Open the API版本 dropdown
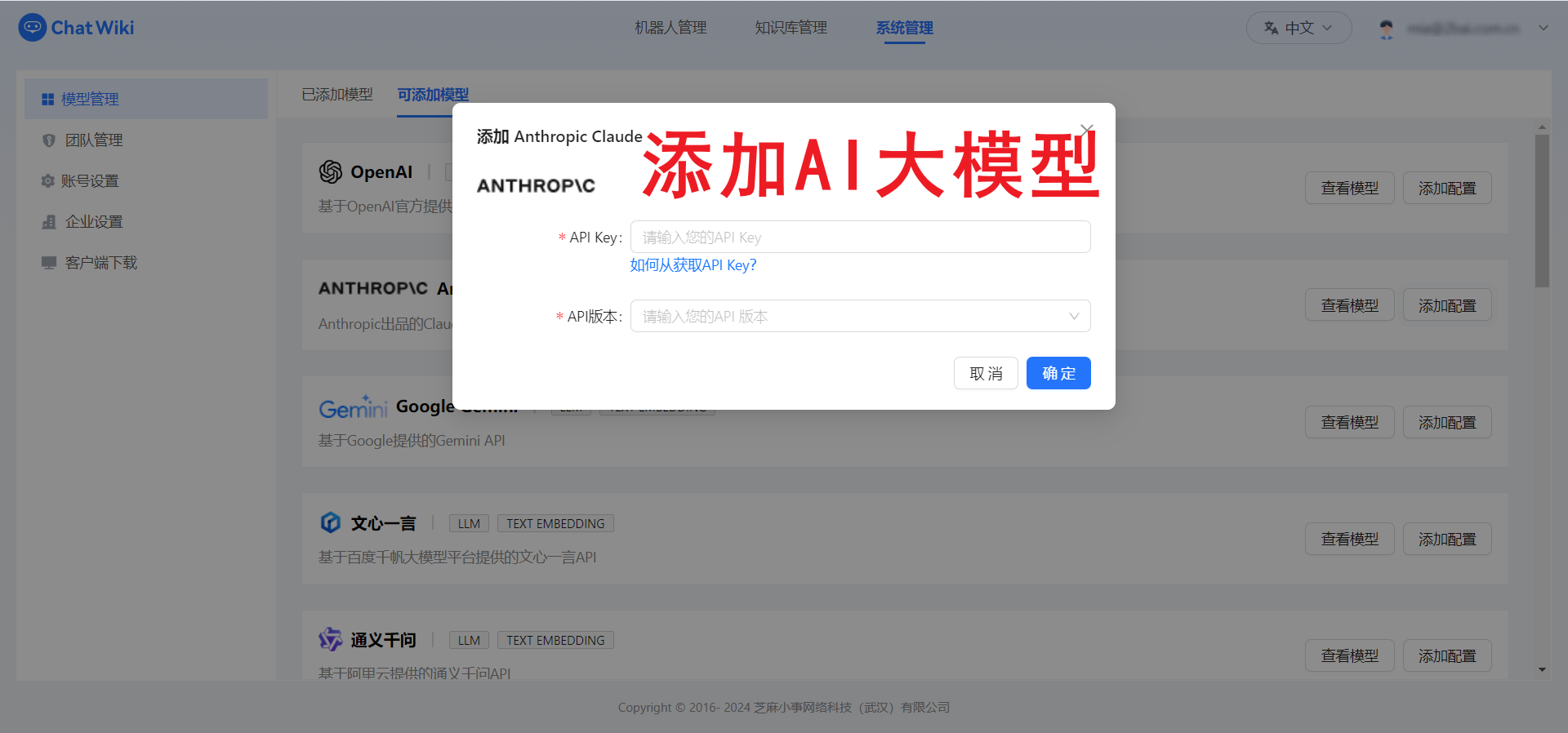The height and width of the screenshot is (733, 1568). 860,316
